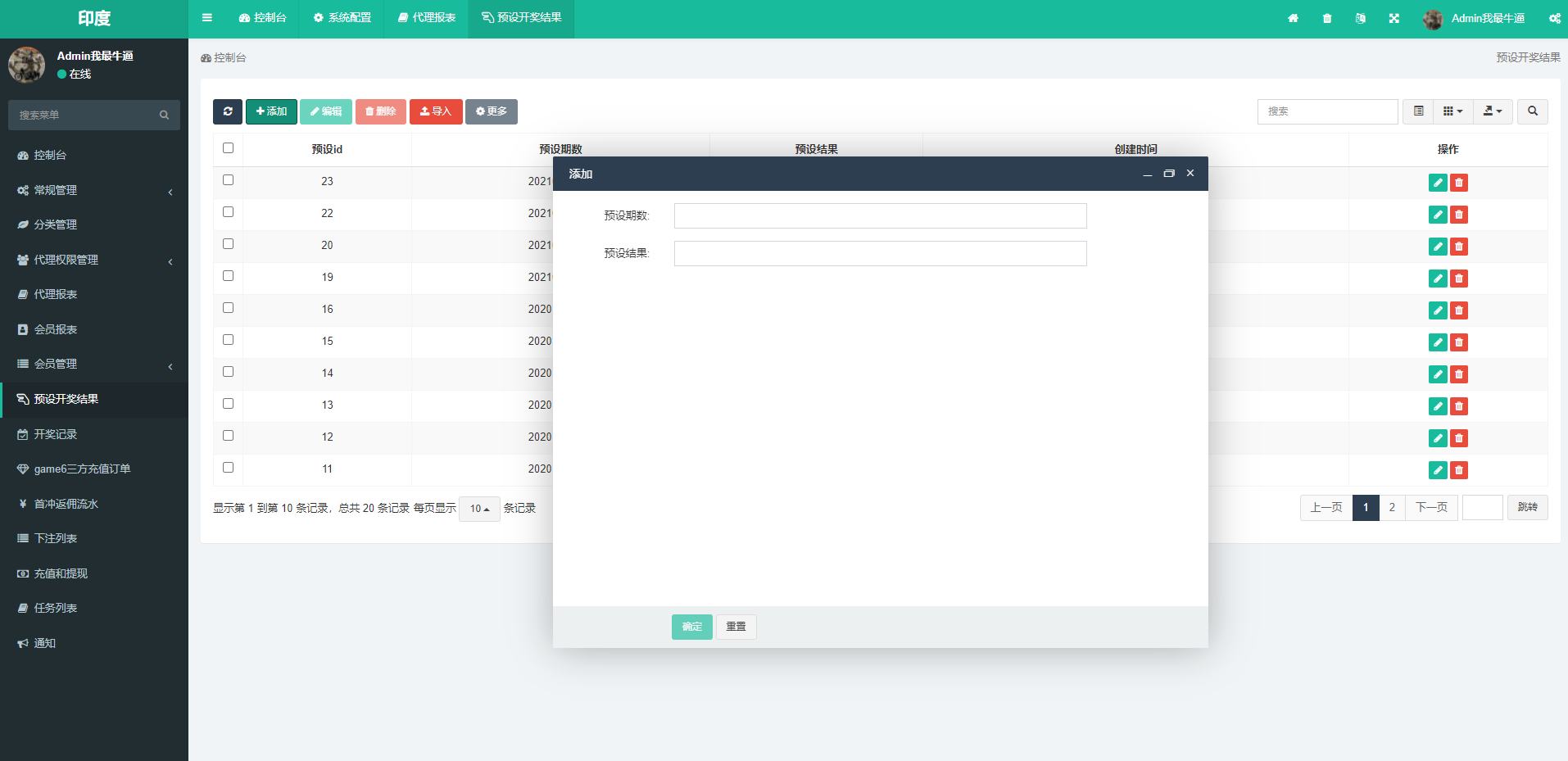Click the 预设期数 input field
This screenshot has height=761, width=1568.
pos(880,216)
